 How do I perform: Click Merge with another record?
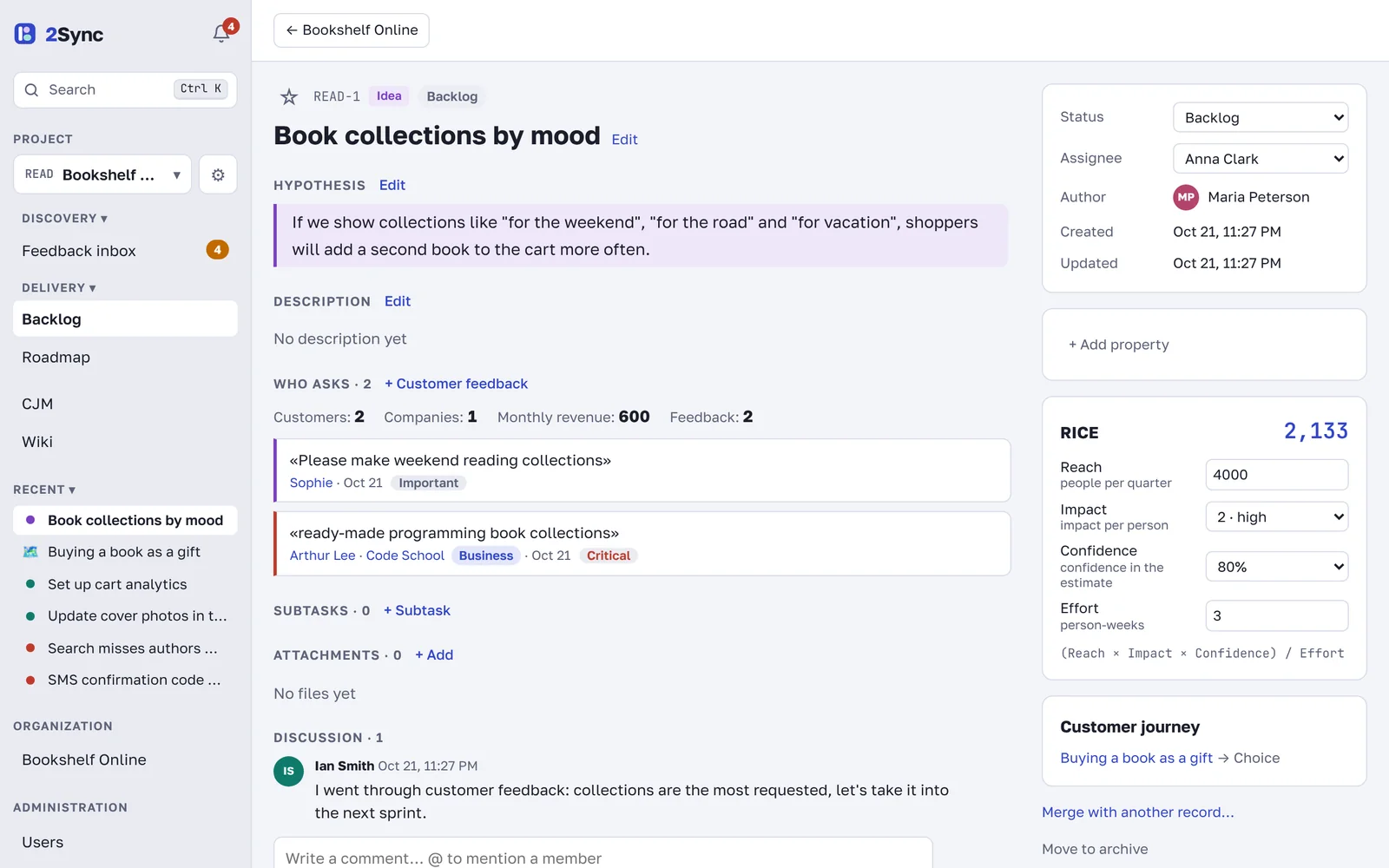[1138, 812]
